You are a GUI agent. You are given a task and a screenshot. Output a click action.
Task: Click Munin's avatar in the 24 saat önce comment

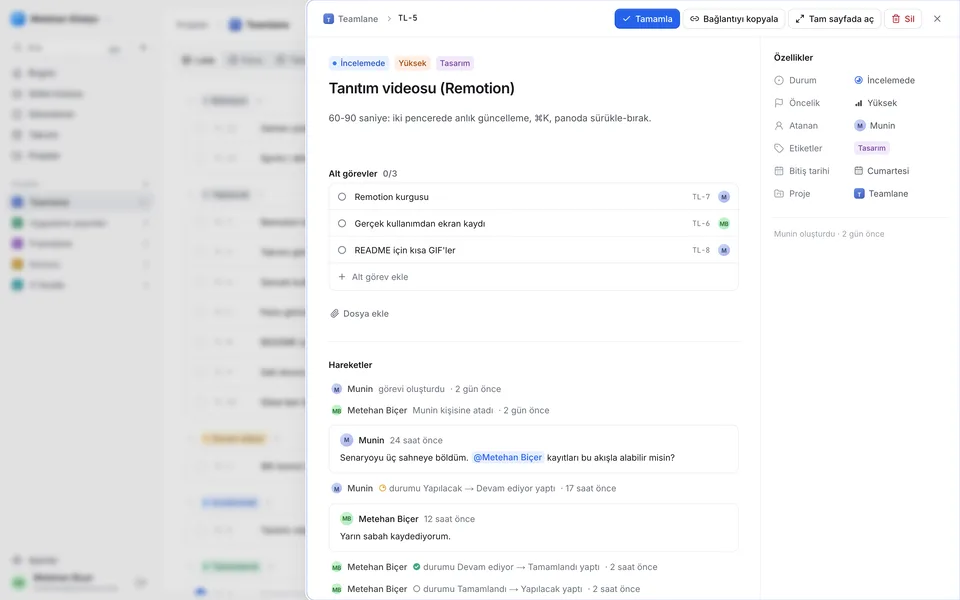coord(347,440)
